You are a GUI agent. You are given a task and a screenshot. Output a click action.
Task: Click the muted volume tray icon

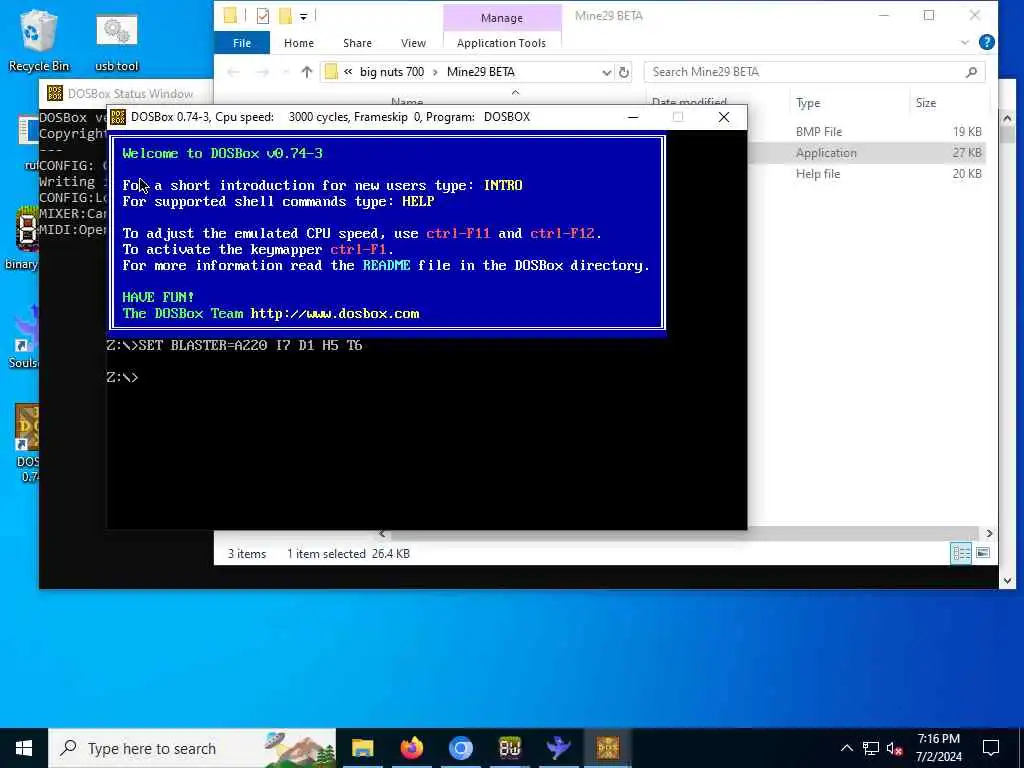894,748
